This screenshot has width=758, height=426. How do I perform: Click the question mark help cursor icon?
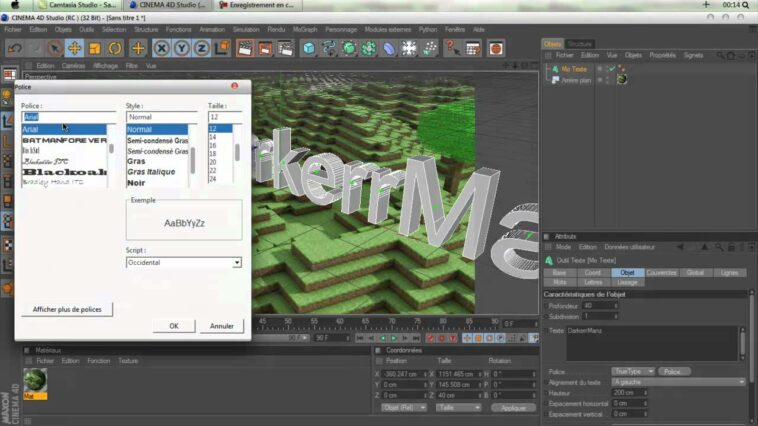coord(452,48)
